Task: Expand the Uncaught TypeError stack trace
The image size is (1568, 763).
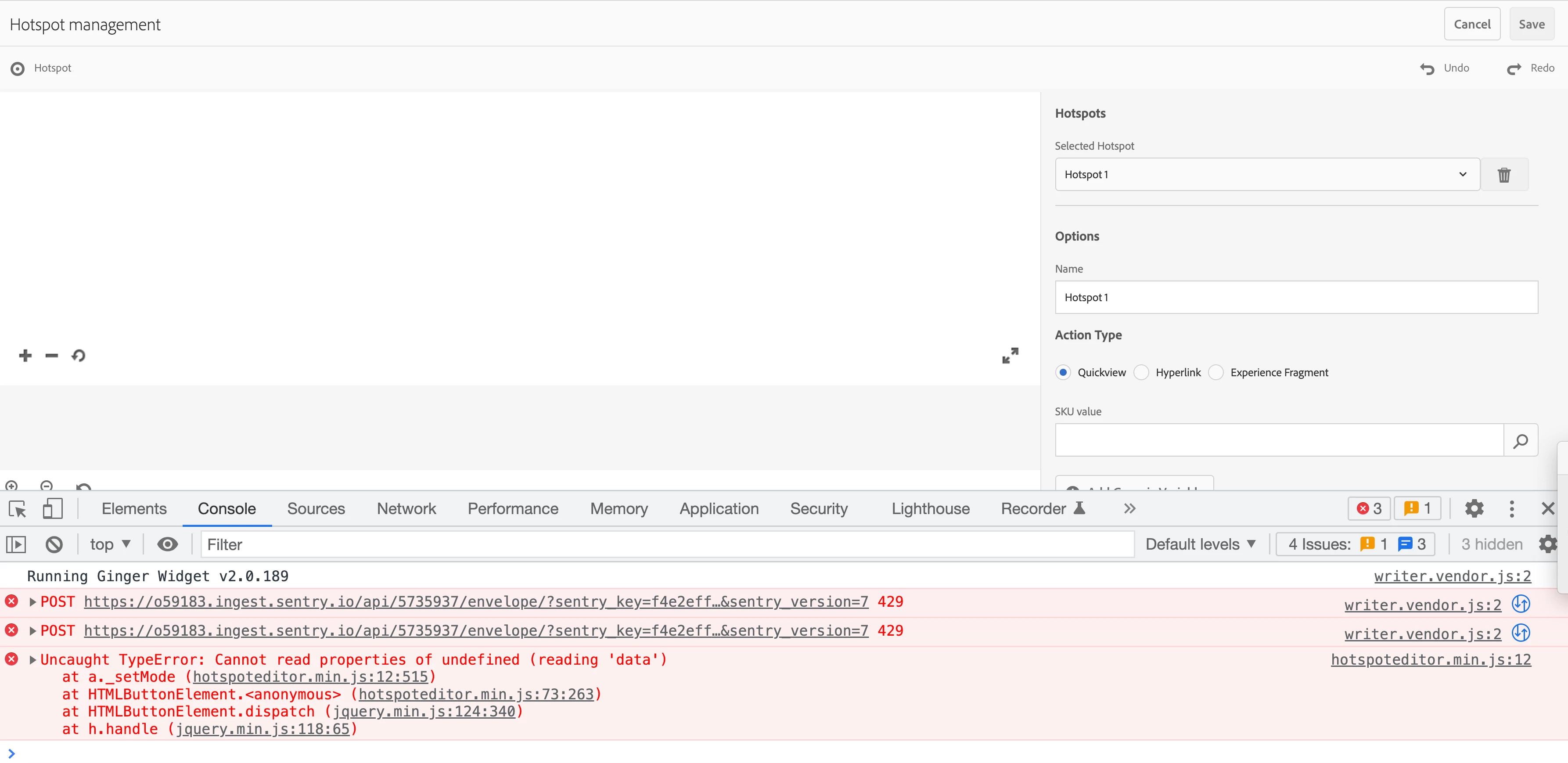Action: click(33, 659)
